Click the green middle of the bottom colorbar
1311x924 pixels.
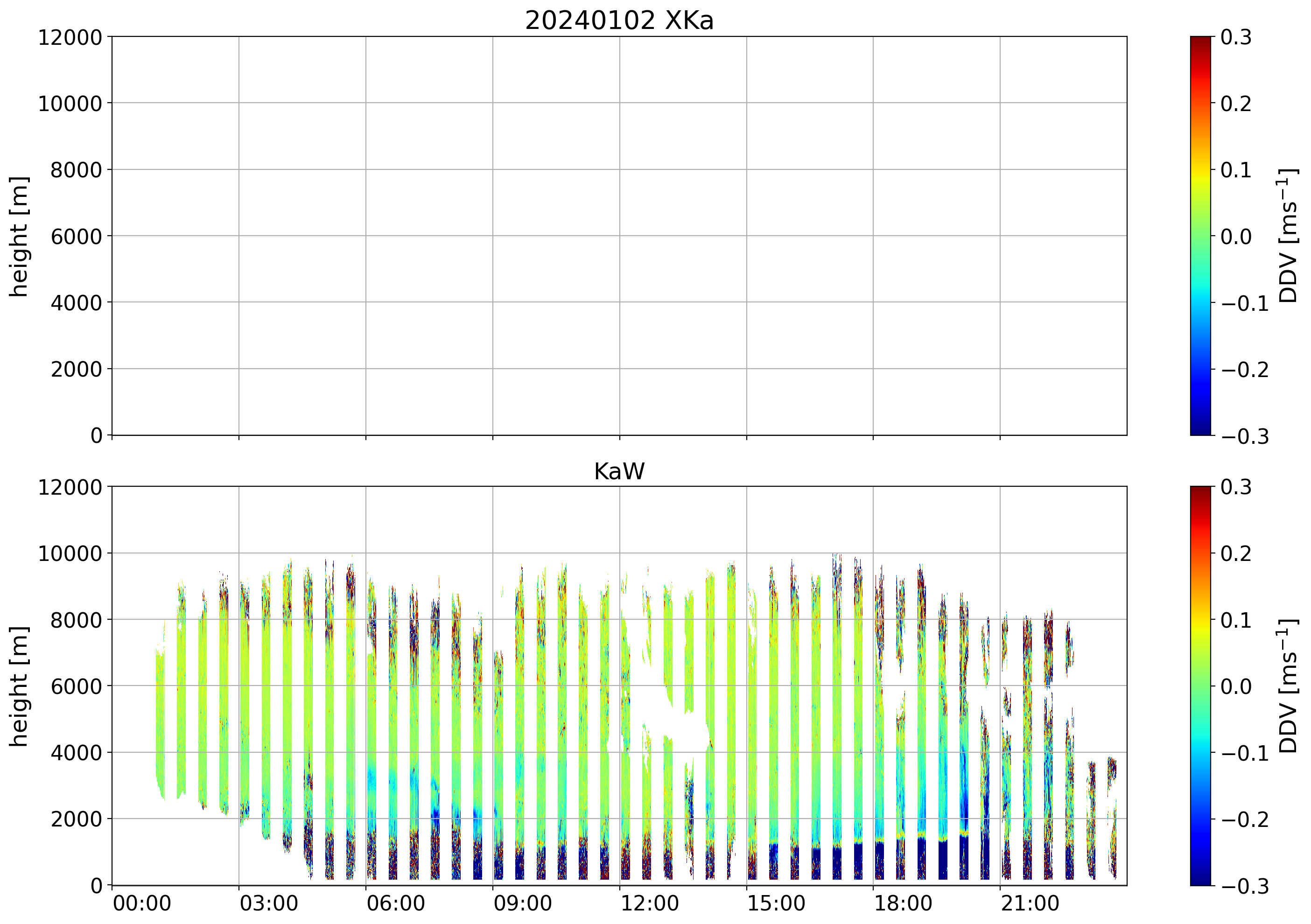pos(1200,686)
